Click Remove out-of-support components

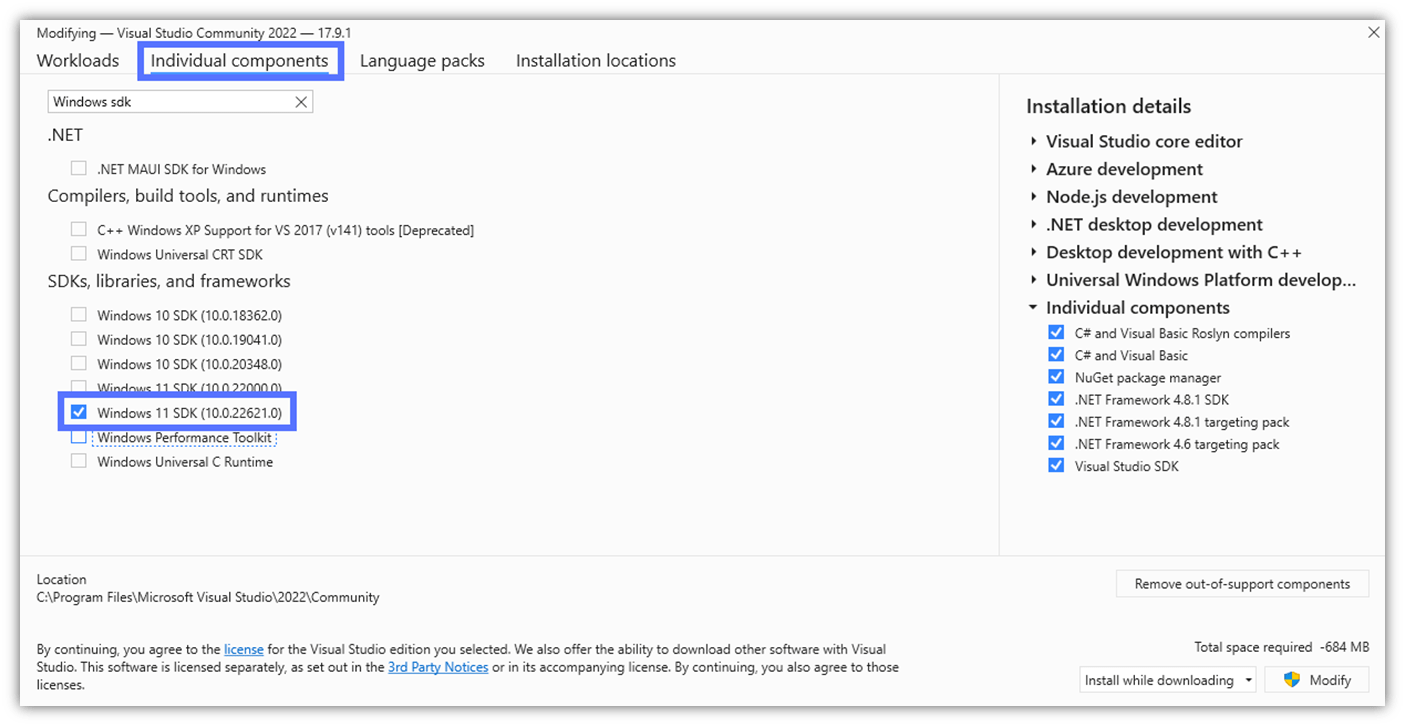(1242, 583)
